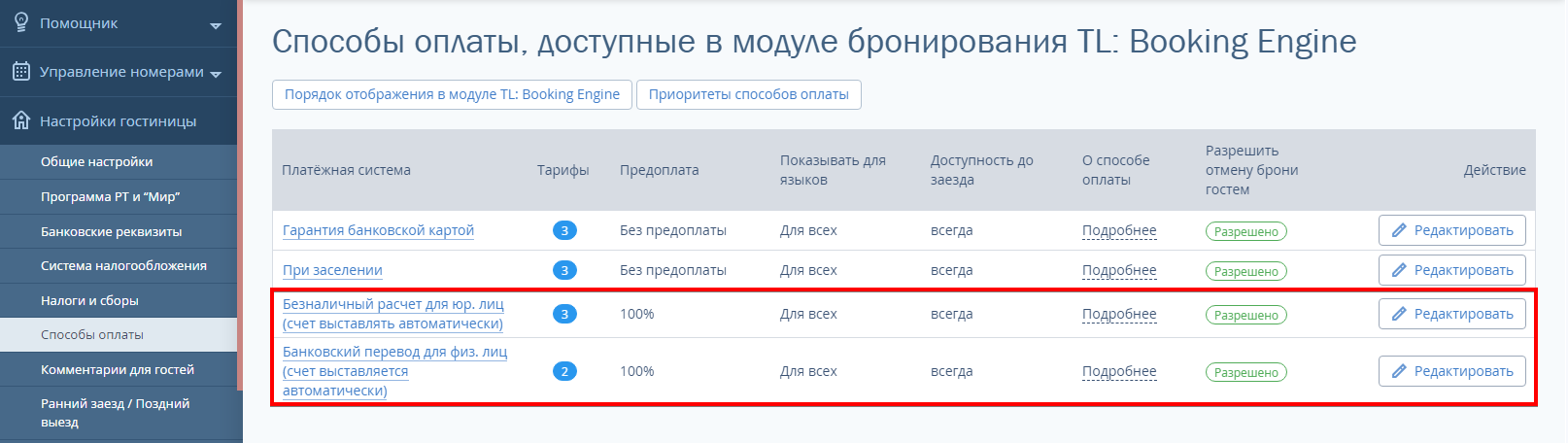Click Разрешено badge in При заселении row

(x=1245, y=271)
